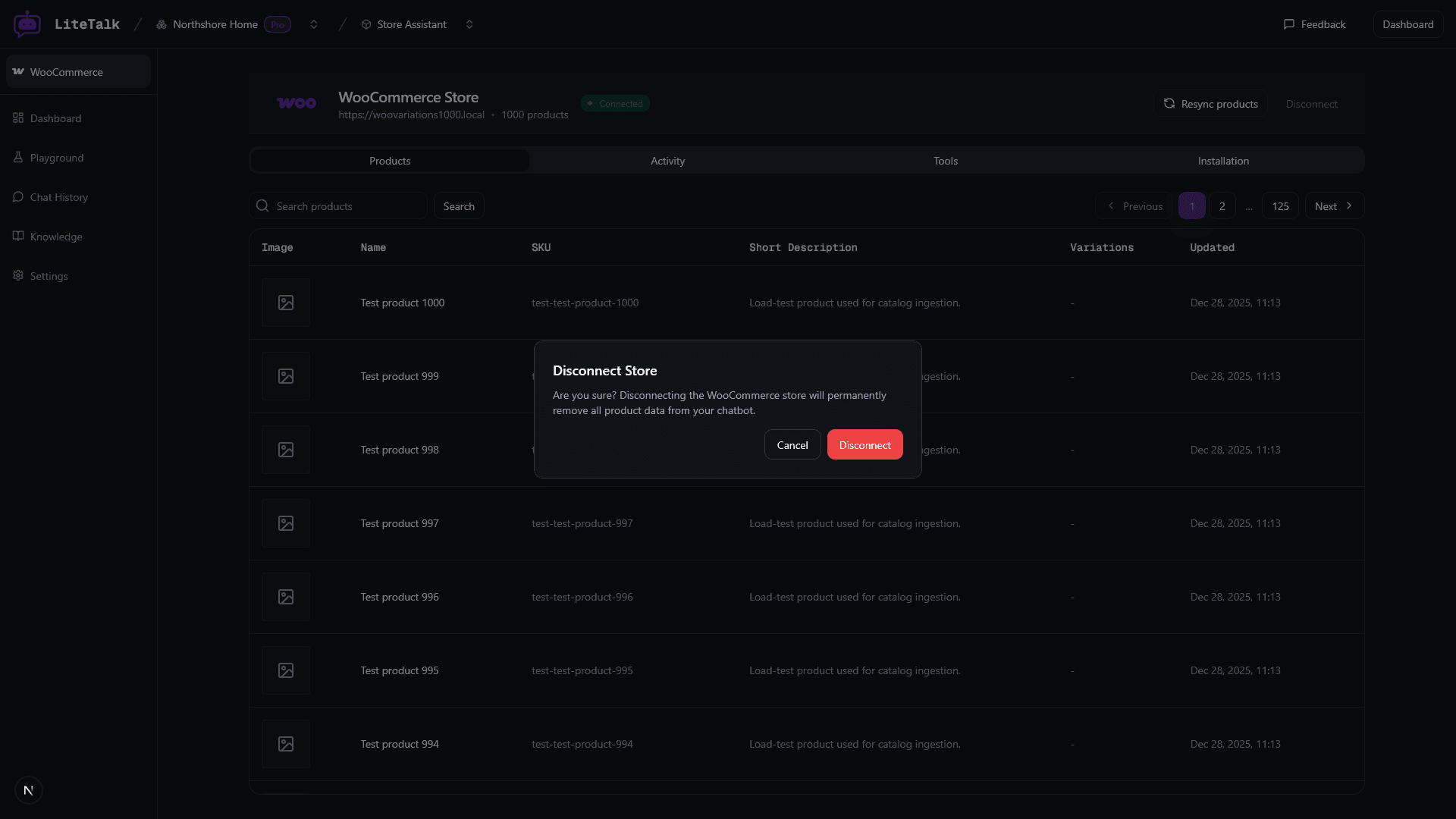Confirm disconnect in the dialog
The height and width of the screenshot is (819, 1456).
coord(864,444)
